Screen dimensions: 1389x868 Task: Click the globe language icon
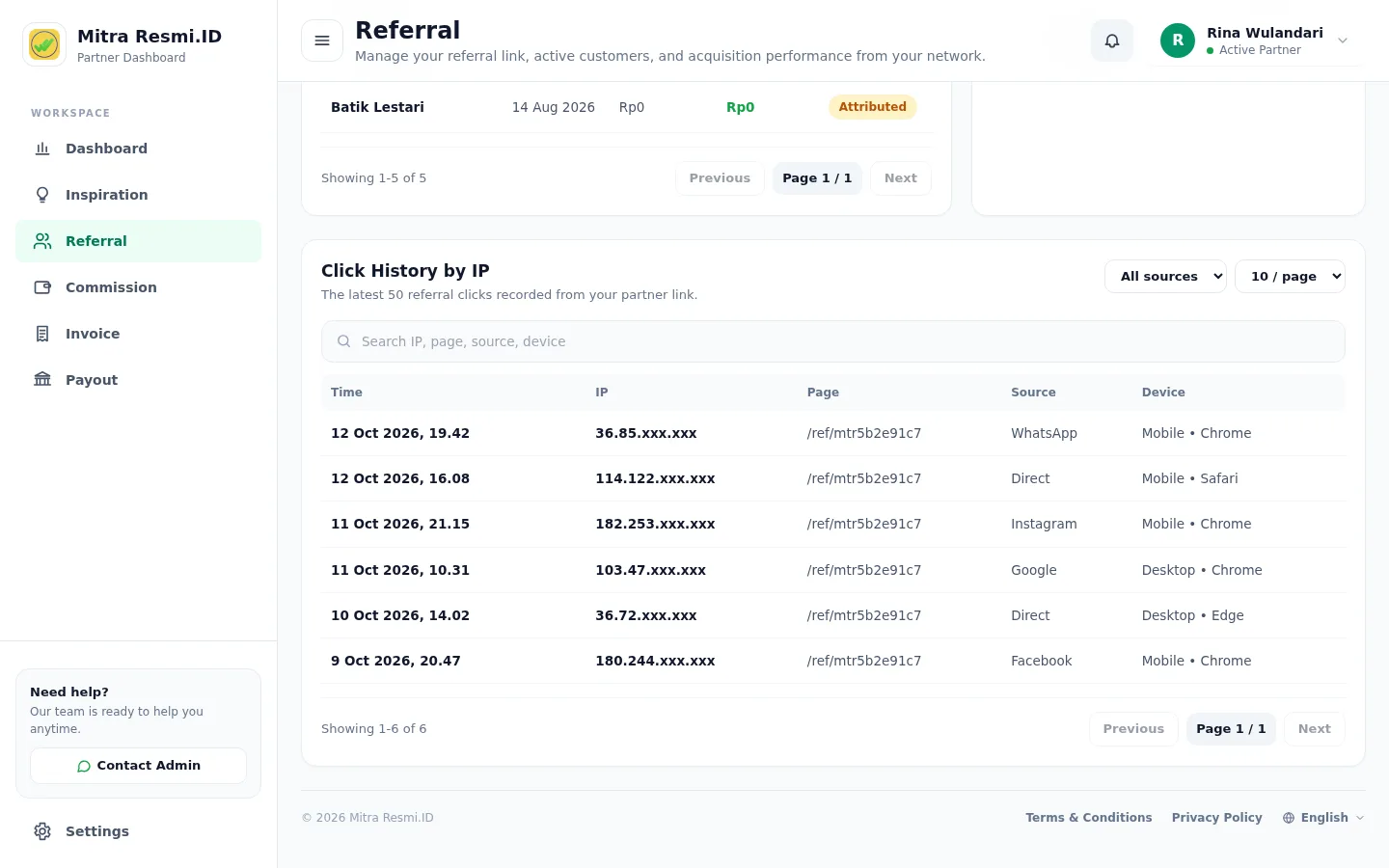point(1289,818)
